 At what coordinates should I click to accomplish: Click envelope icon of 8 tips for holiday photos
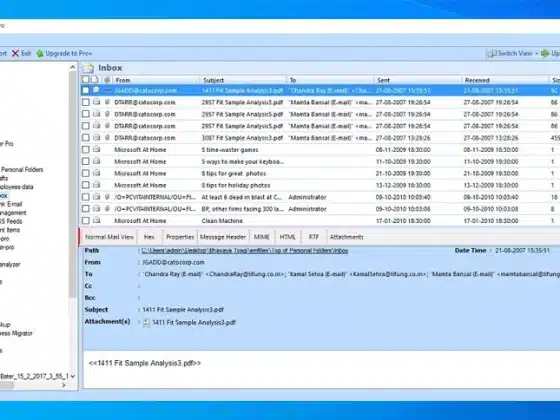click(x=96, y=185)
